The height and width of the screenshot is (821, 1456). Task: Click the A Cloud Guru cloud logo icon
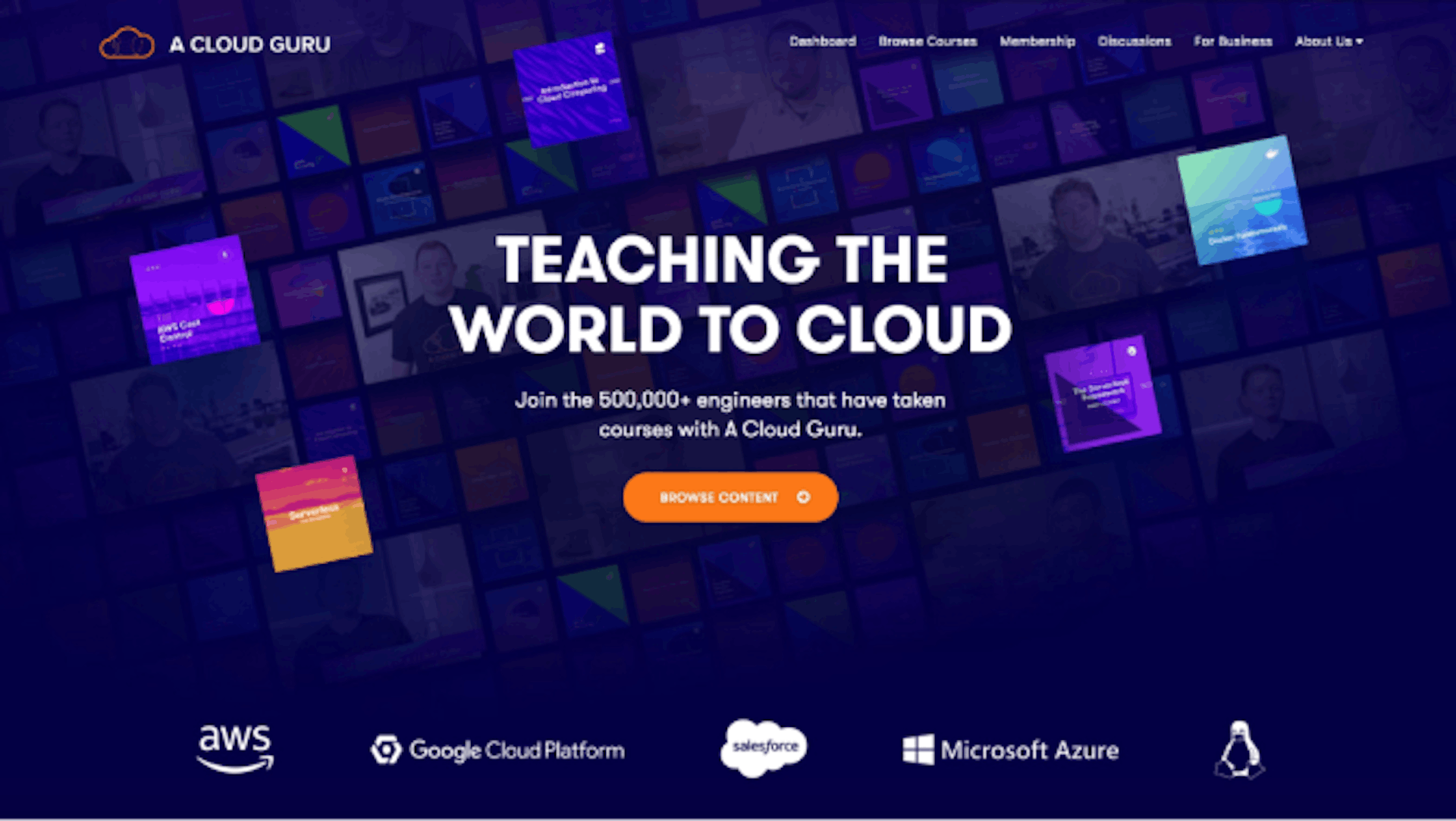tap(127, 43)
